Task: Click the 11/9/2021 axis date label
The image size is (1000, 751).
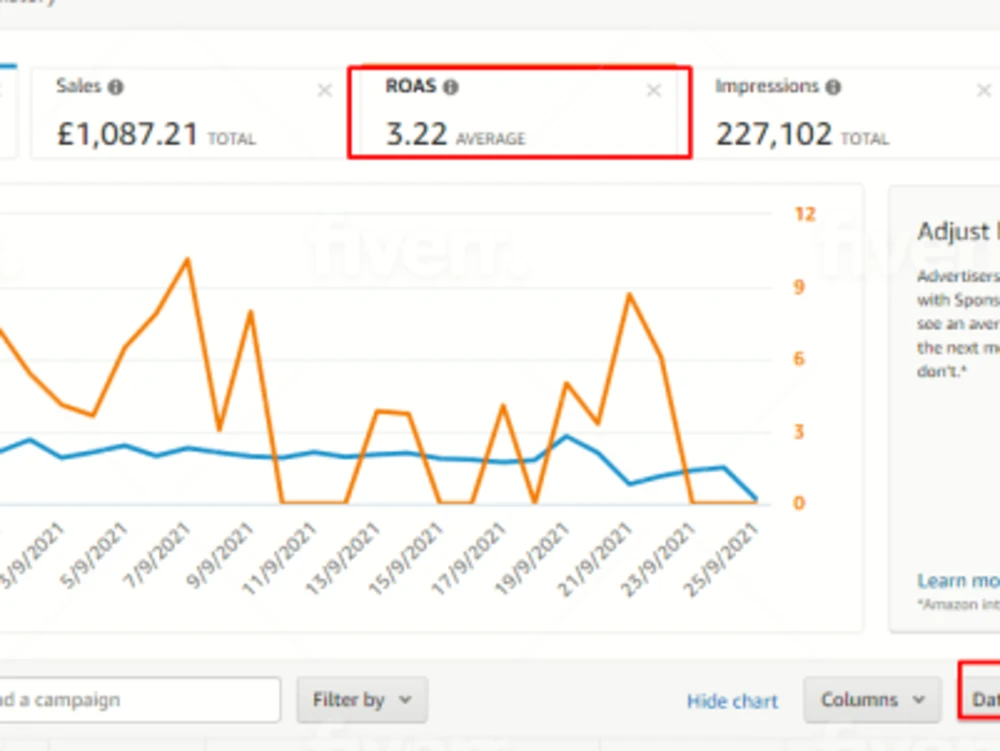Action: click(x=279, y=558)
